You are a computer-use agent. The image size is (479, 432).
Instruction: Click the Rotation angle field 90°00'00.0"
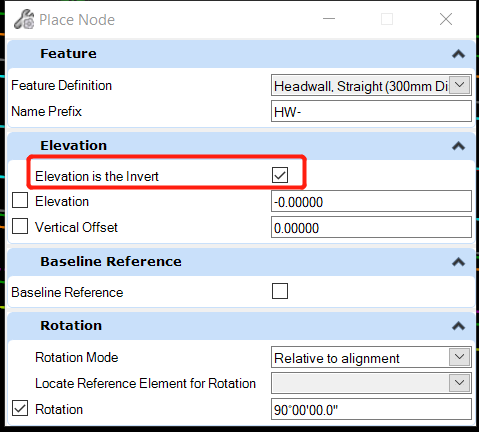[371, 409]
